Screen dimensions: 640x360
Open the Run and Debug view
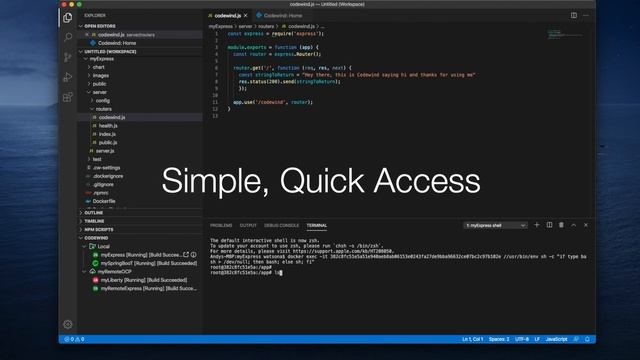pos(68,77)
